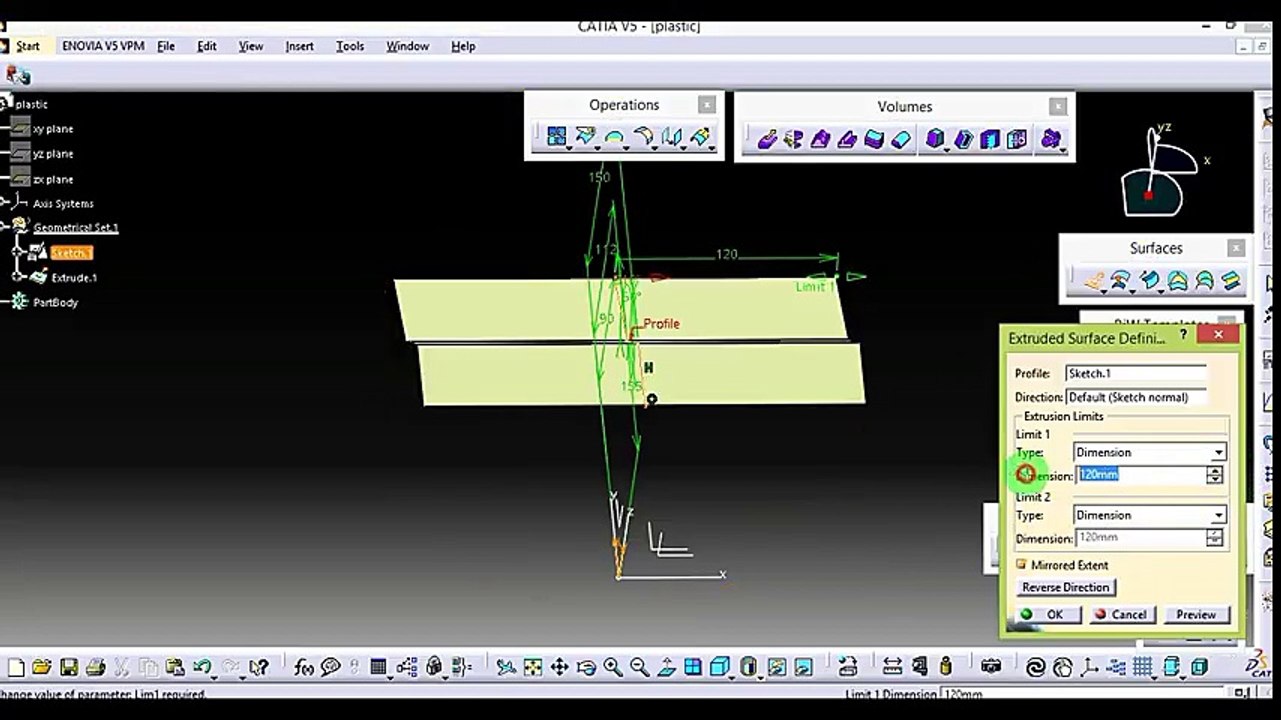Select the Pan view tool
This screenshot has width=1281, height=720.
559,667
